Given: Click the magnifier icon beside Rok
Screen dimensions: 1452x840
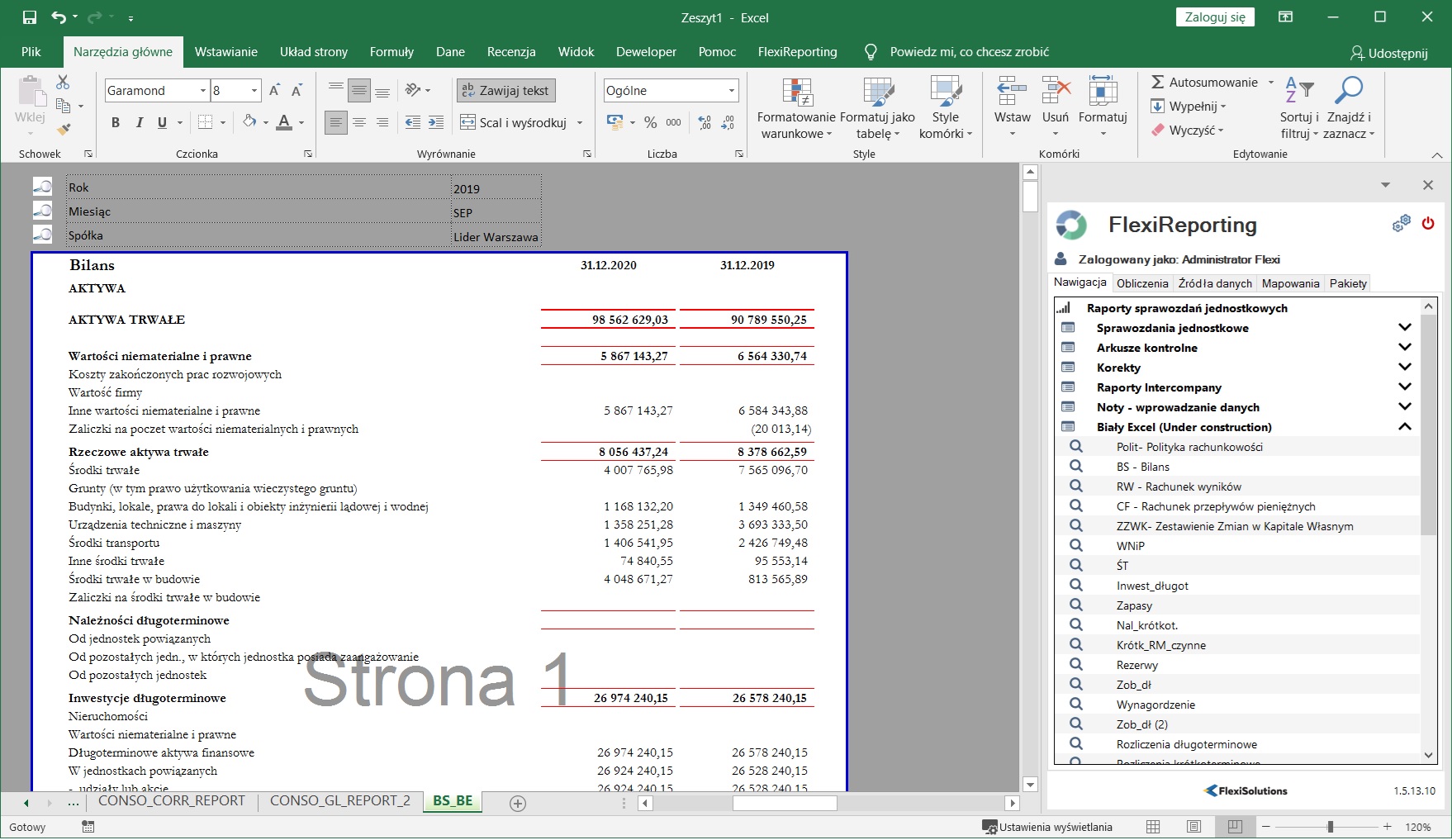Looking at the screenshot, I should pos(42,187).
